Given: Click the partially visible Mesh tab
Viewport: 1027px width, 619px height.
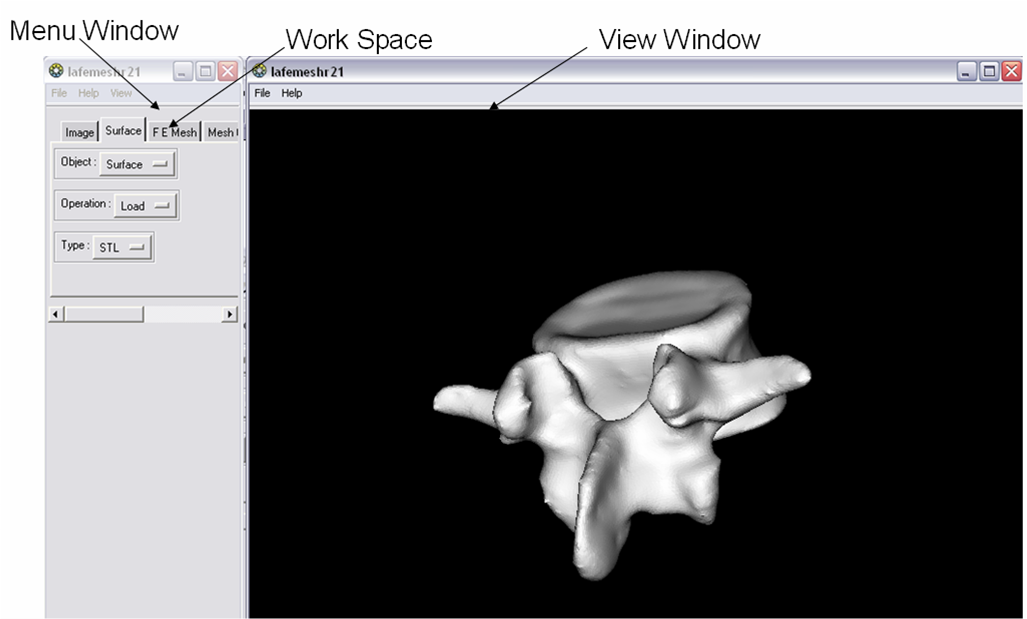Looking at the screenshot, I should [x=221, y=132].
